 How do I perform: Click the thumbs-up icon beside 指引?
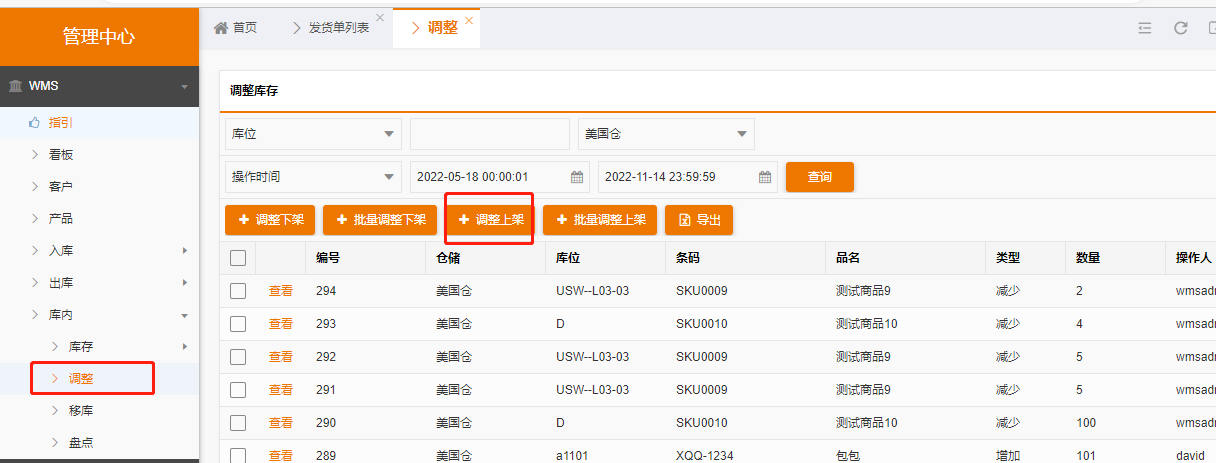point(34,122)
